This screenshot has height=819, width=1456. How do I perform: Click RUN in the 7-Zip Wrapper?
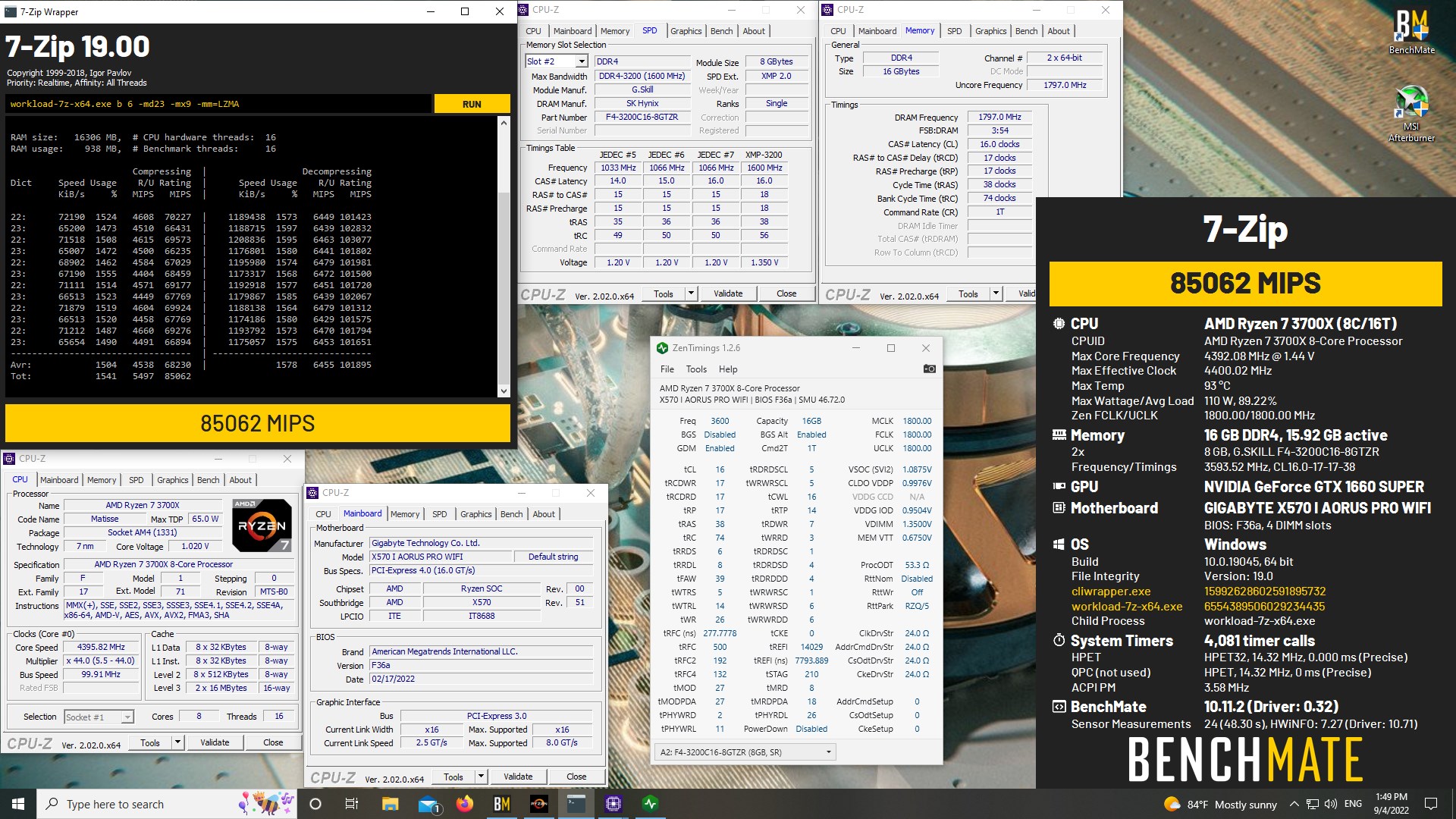coord(472,104)
